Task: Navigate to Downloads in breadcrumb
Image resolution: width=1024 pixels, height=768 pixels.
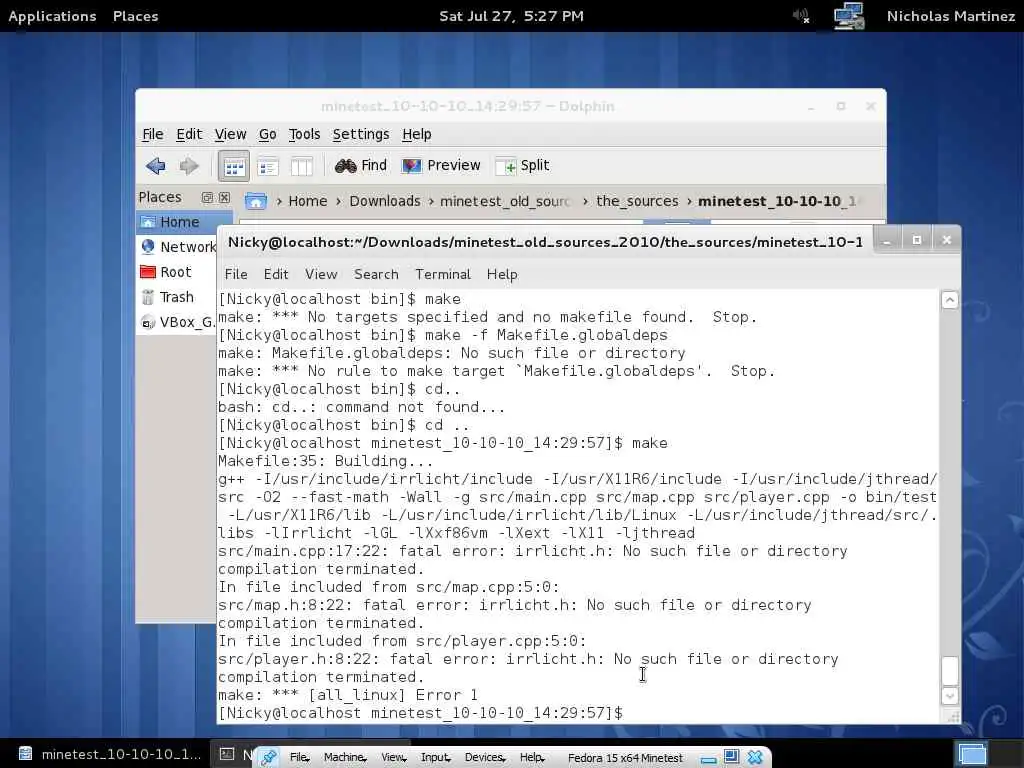Action: coord(385,201)
